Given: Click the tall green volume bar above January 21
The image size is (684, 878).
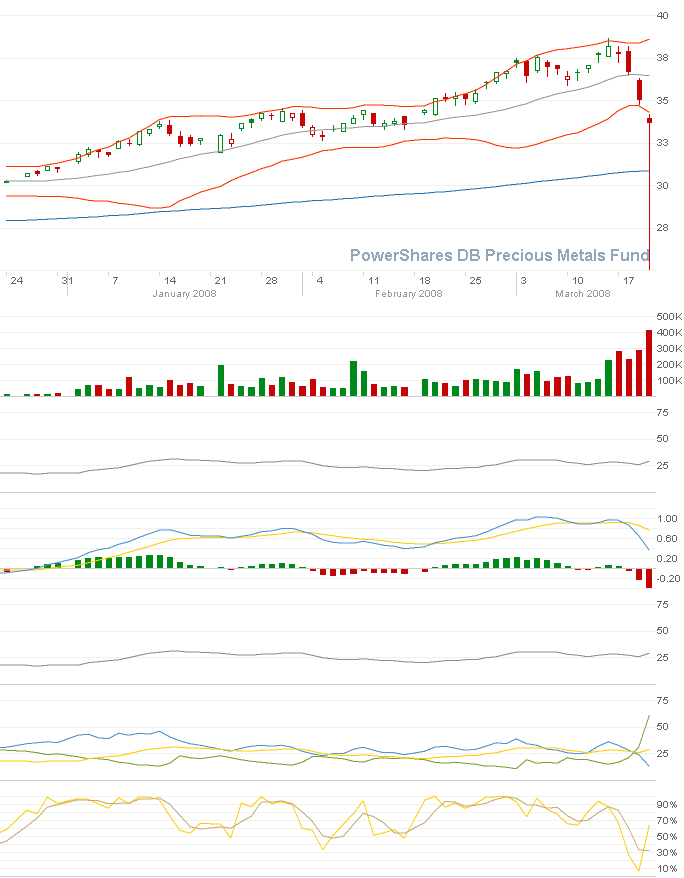Looking at the screenshot, I should pyautogui.click(x=221, y=381).
